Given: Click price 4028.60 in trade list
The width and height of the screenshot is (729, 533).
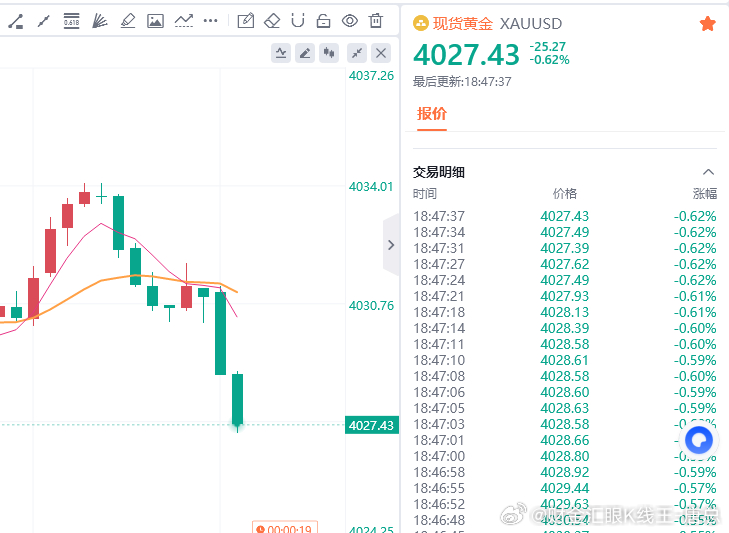Looking at the screenshot, I should pos(565,392).
